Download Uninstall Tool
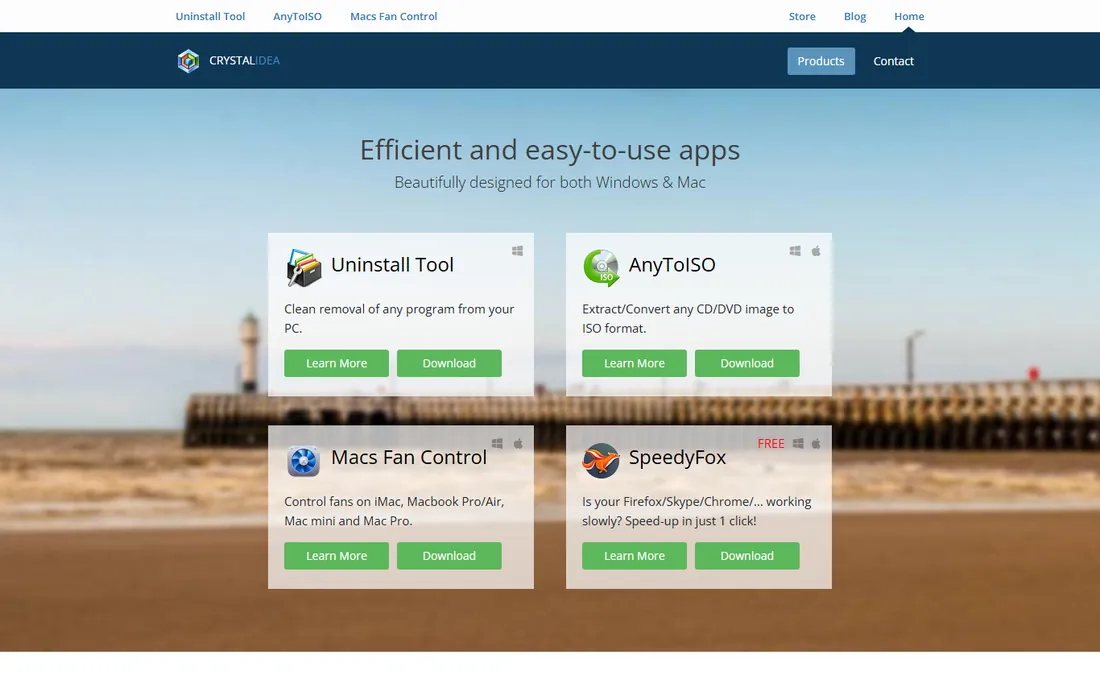The height and width of the screenshot is (688, 1100). pyautogui.click(x=449, y=363)
